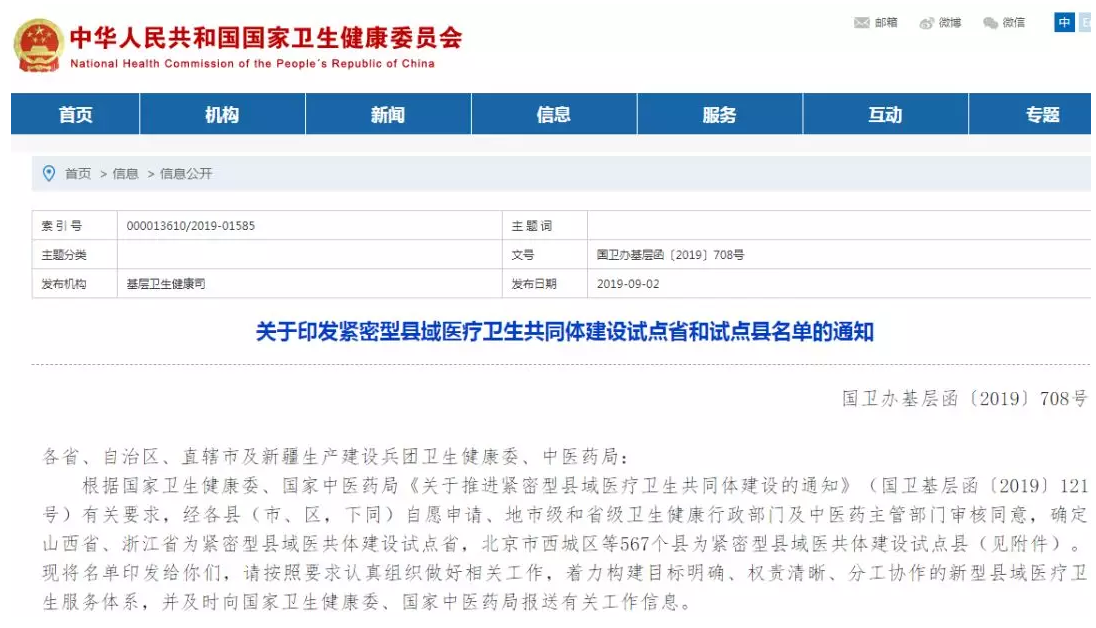Screen dimensions: 1096x628
Task: Click the national emblem logo
Action: [x=38, y=44]
